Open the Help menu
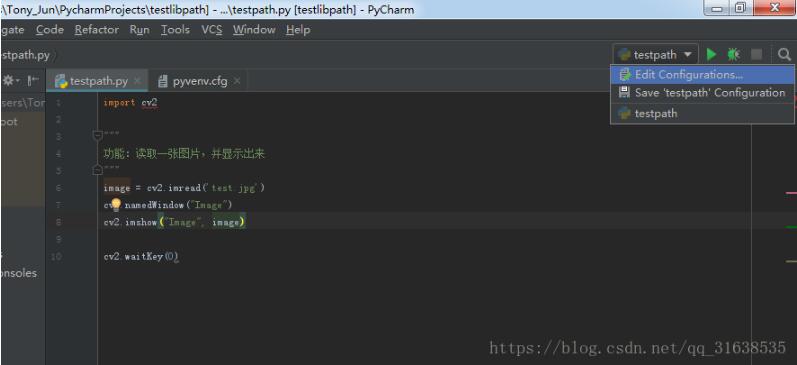 point(298,30)
